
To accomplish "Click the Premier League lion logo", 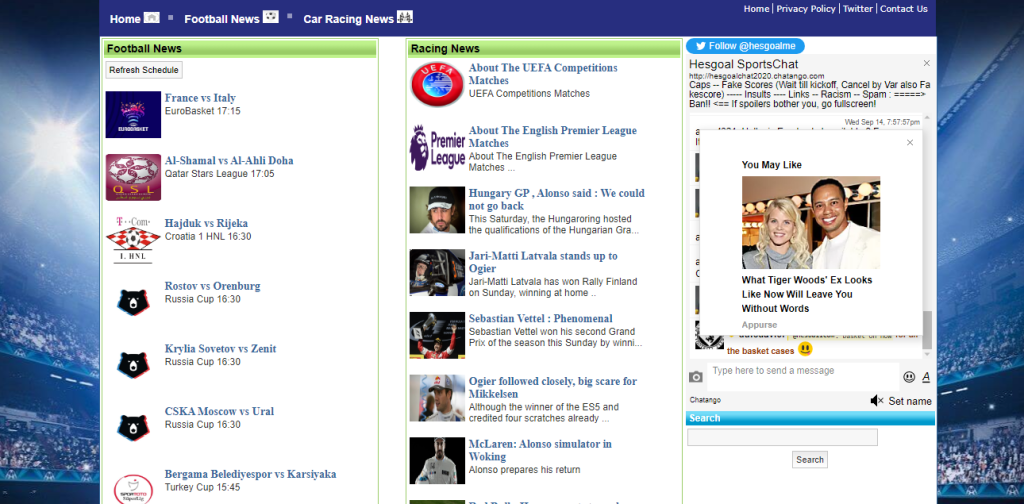I will [x=437, y=148].
